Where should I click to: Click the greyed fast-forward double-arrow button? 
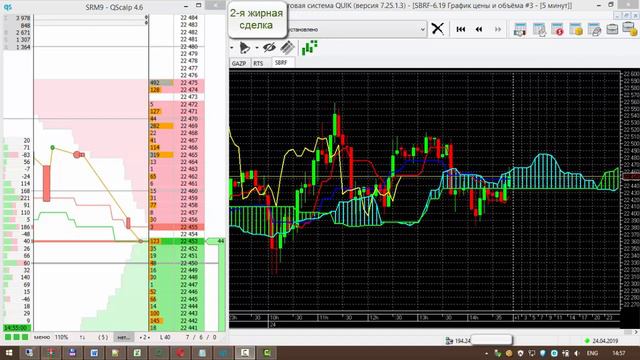click(498, 29)
